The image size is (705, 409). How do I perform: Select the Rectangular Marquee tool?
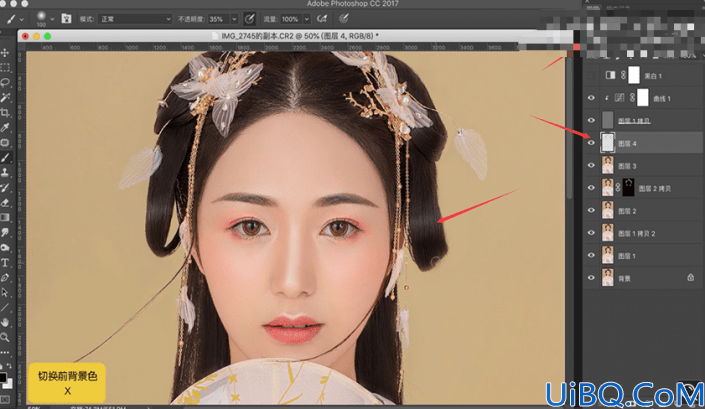pos(5,68)
